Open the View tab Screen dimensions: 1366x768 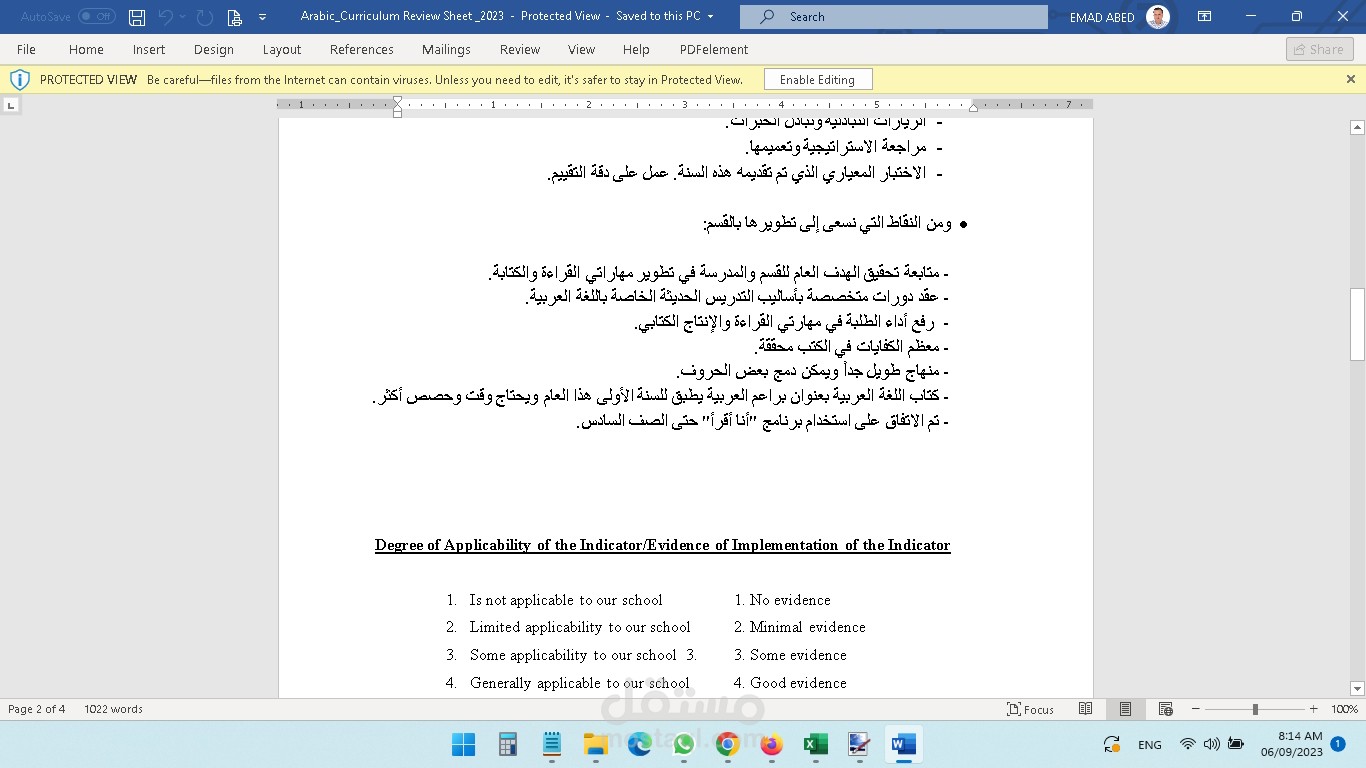click(581, 49)
